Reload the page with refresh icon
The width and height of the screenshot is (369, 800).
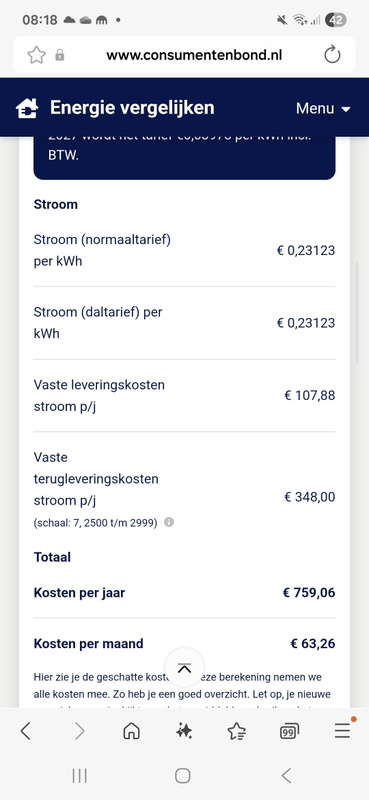332,55
